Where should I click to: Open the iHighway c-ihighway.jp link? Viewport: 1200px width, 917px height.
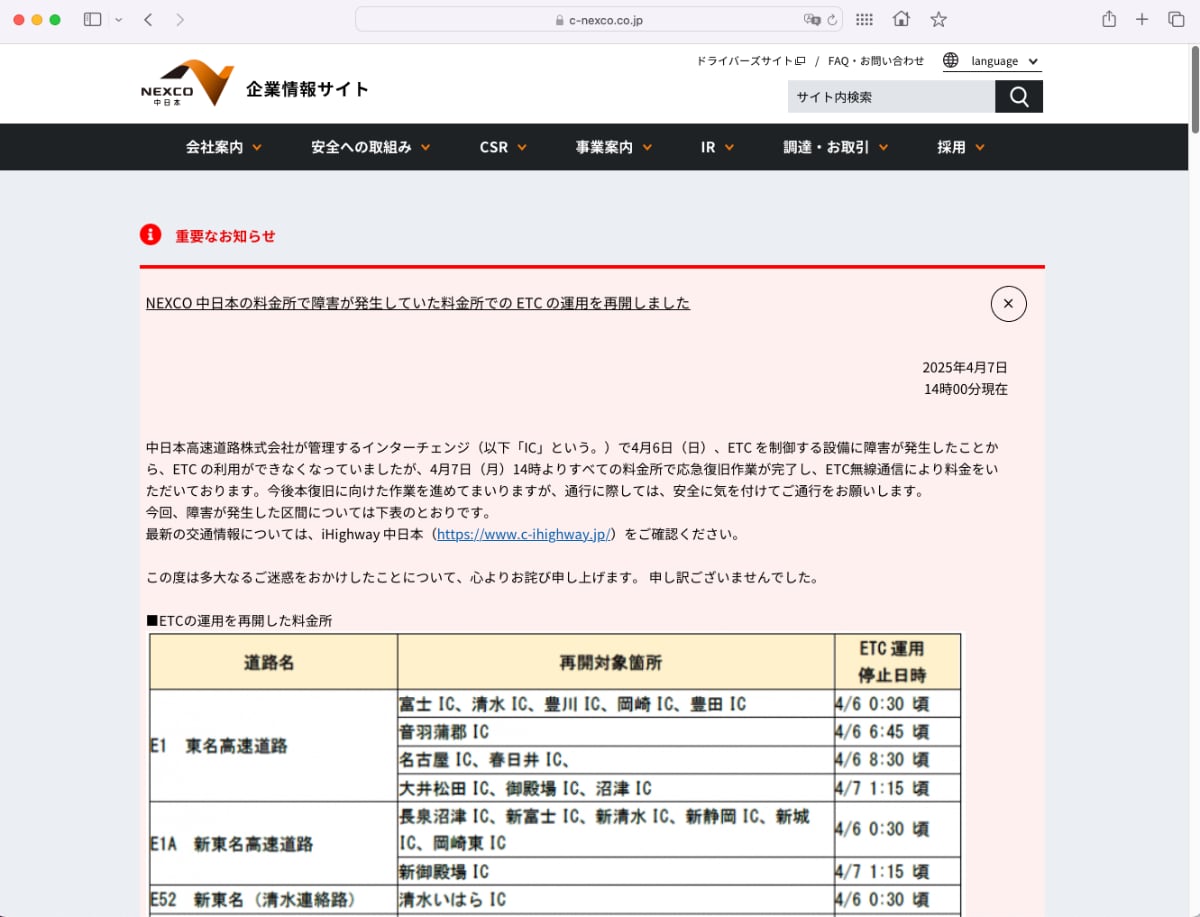[523, 534]
